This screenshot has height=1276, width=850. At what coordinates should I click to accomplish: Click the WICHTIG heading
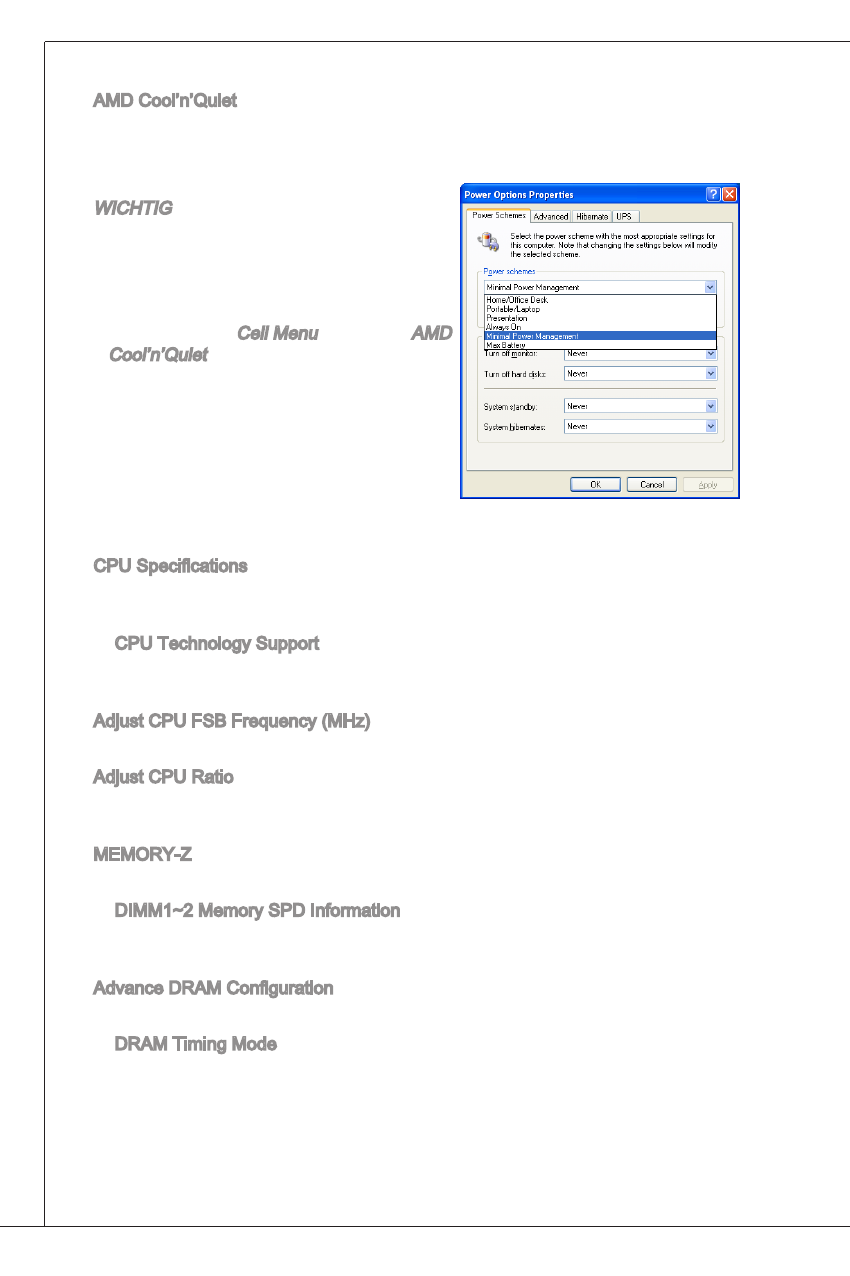(x=132, y=208)
